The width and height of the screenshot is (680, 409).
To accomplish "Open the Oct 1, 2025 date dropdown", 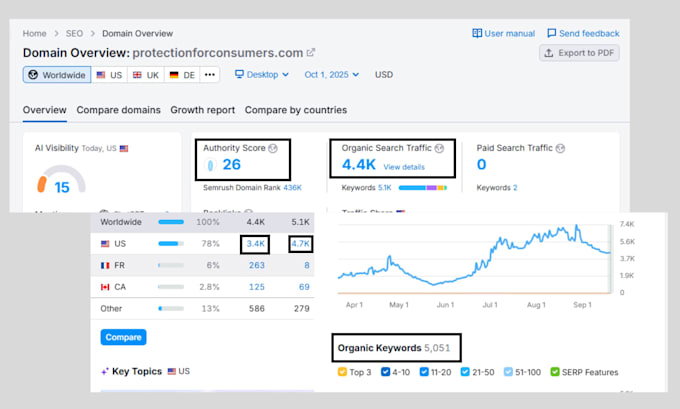I will point(332,75).
